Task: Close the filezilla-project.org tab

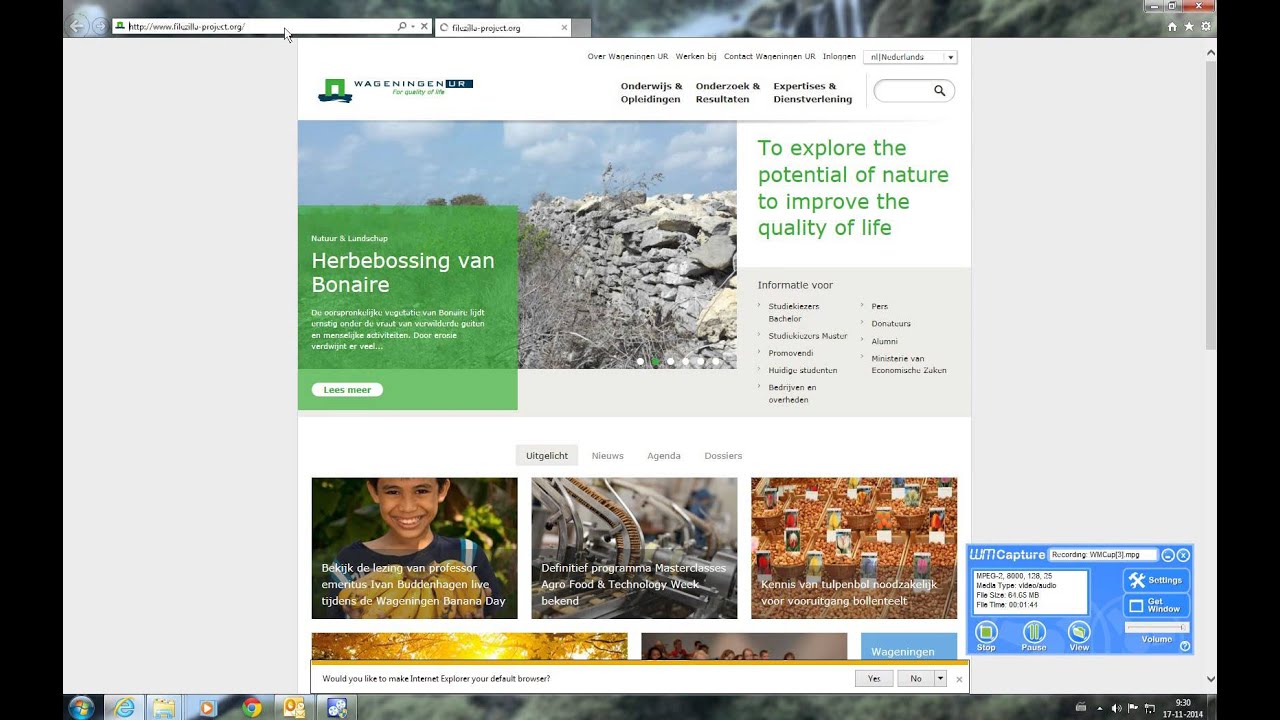Action: click(564, 28)
